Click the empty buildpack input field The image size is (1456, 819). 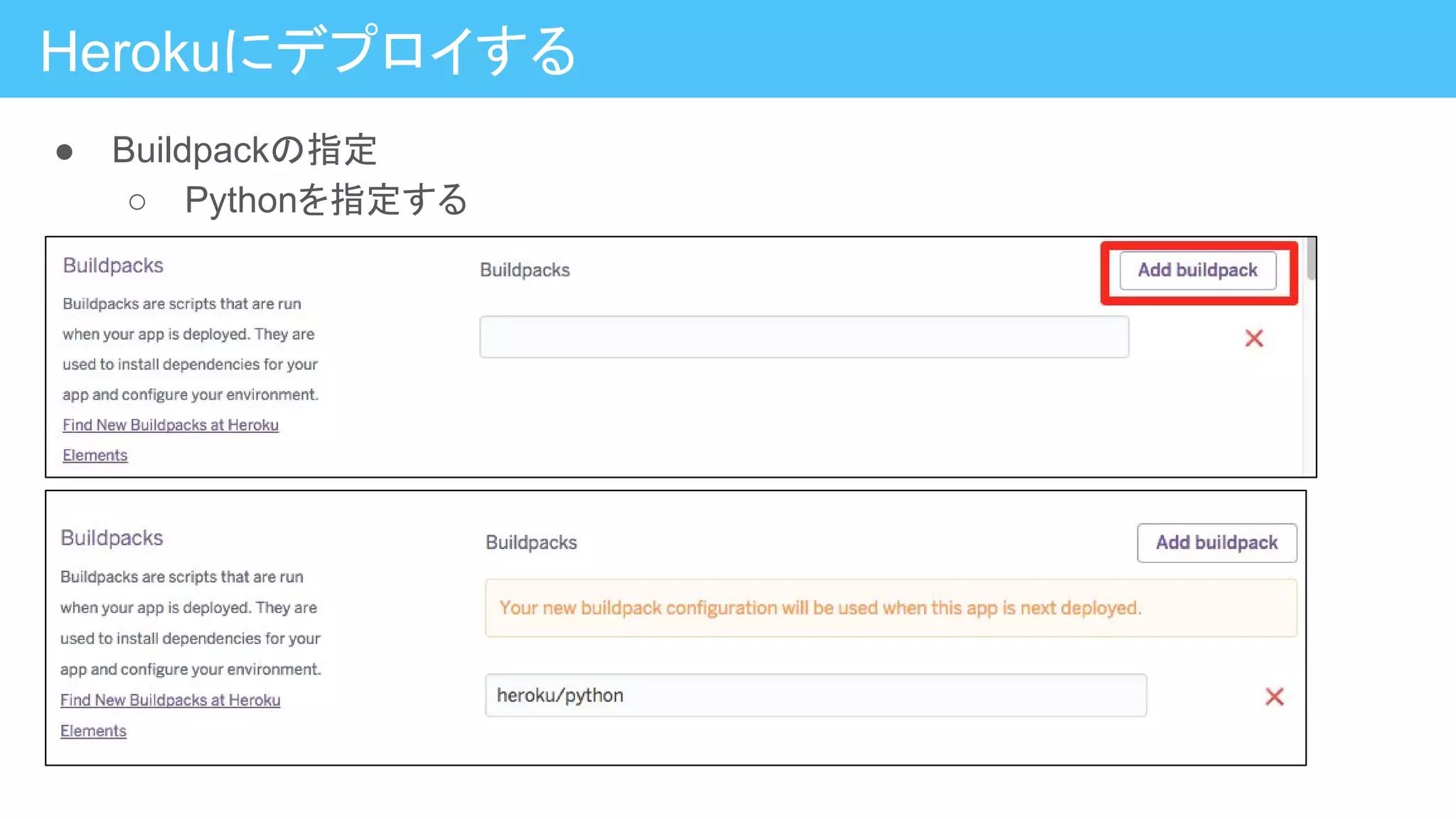[x=804, y=337]
